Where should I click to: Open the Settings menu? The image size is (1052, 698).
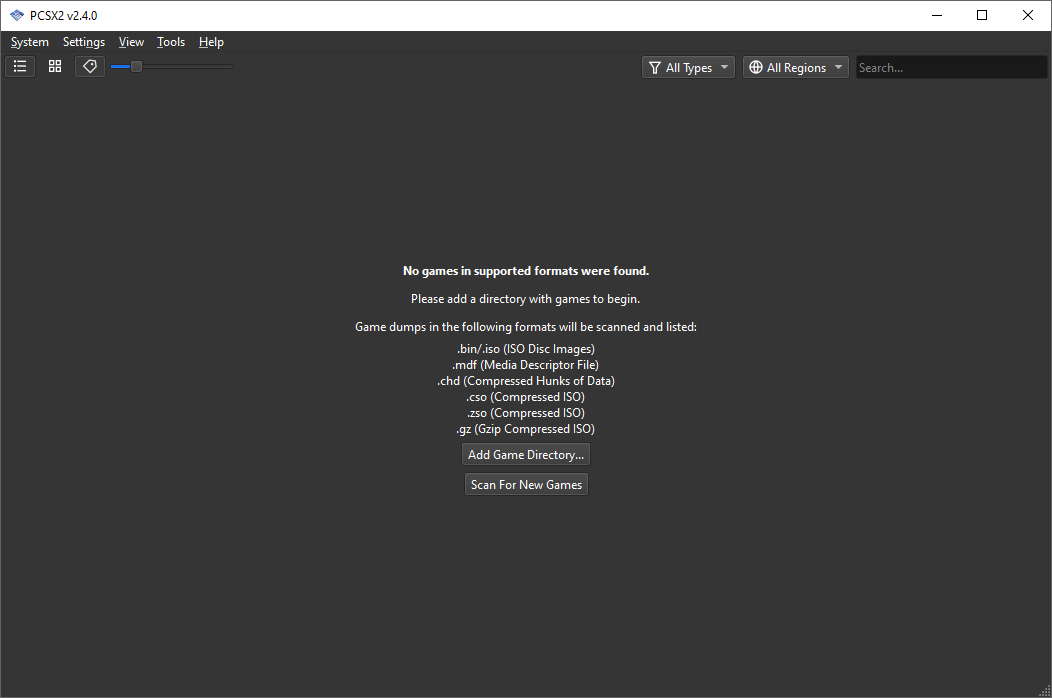tap(84, 42)
